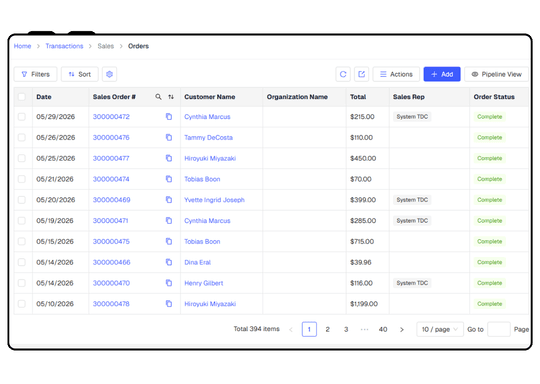
Task: Jump to page 40
Action: [x=383, y=329]
